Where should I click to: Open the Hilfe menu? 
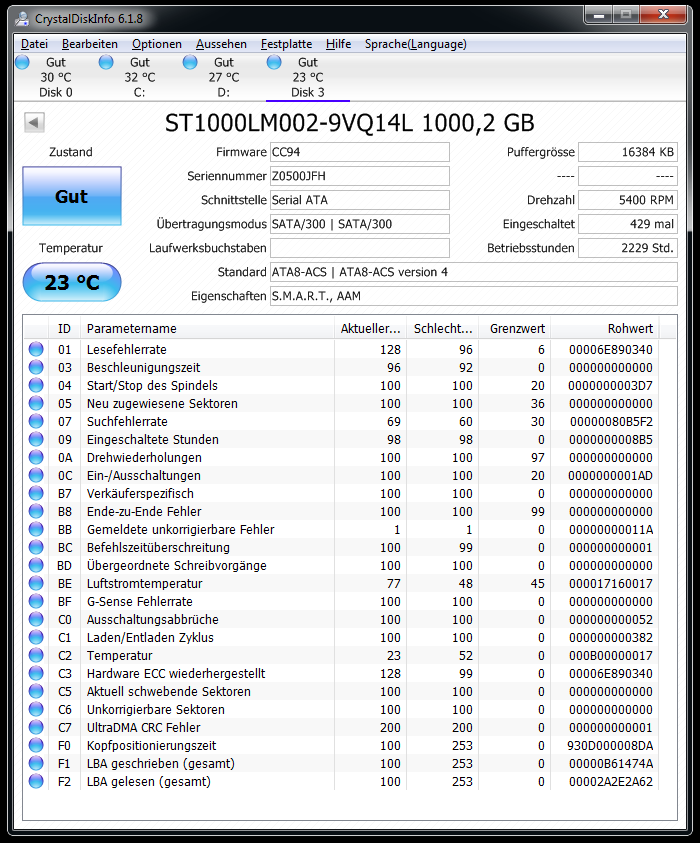point(339,44)
